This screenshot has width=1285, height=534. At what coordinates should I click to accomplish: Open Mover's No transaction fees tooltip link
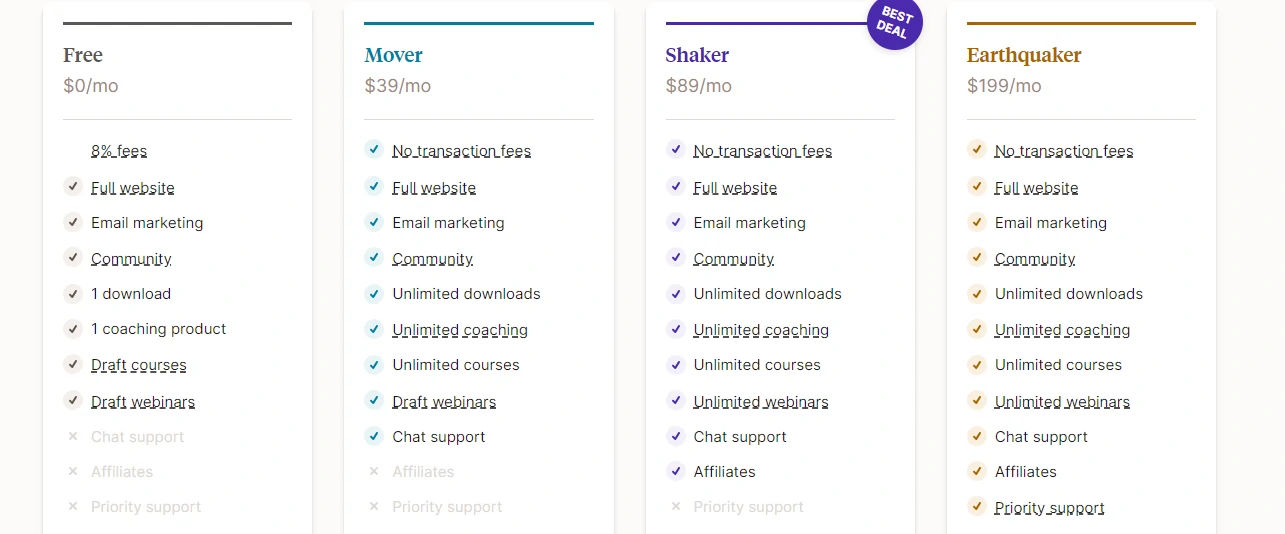point(461,151)
